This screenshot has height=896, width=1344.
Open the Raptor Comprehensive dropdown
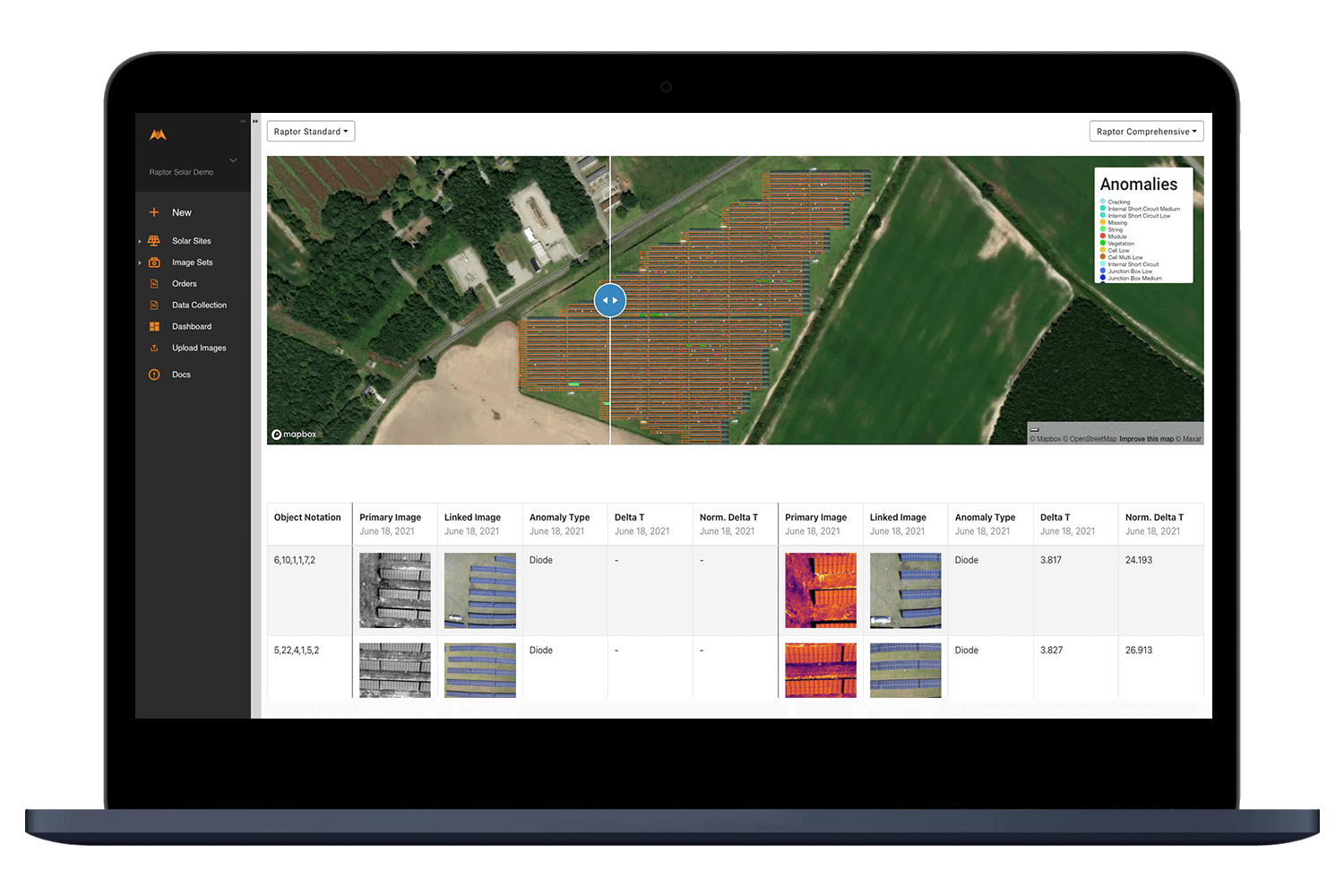pos(1146,131)
